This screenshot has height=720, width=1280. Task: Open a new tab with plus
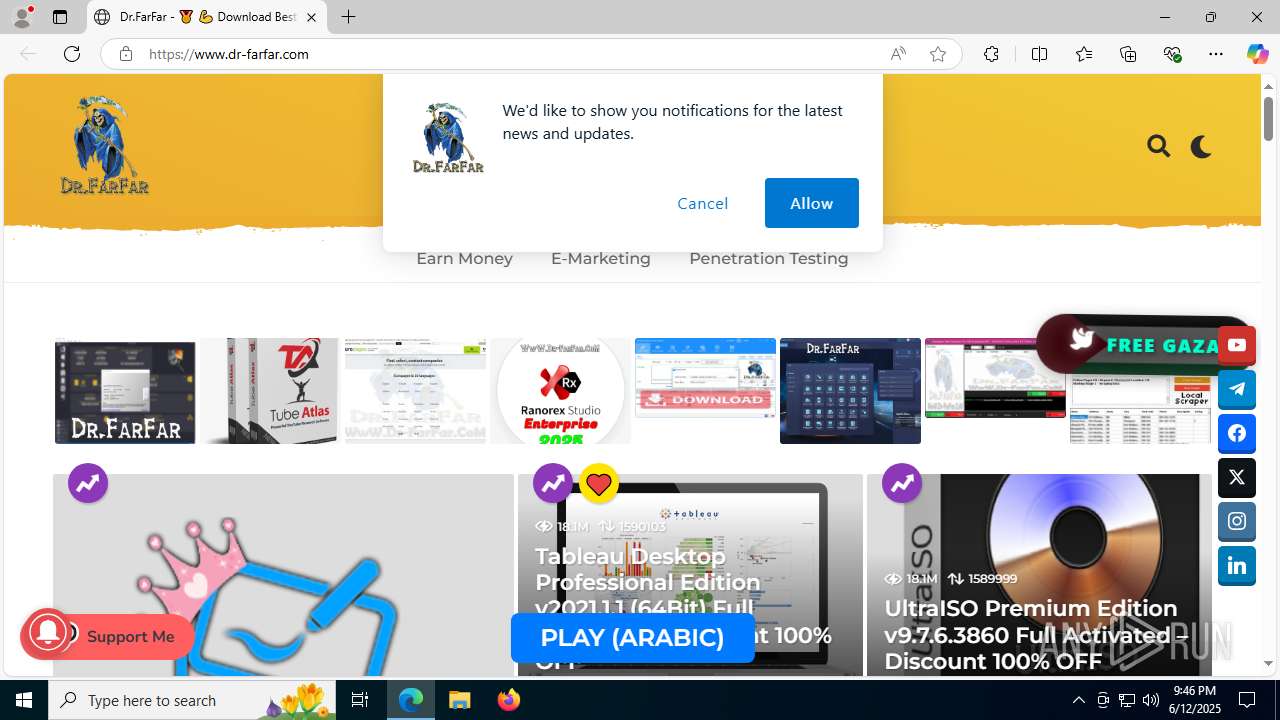coord(348,17)
